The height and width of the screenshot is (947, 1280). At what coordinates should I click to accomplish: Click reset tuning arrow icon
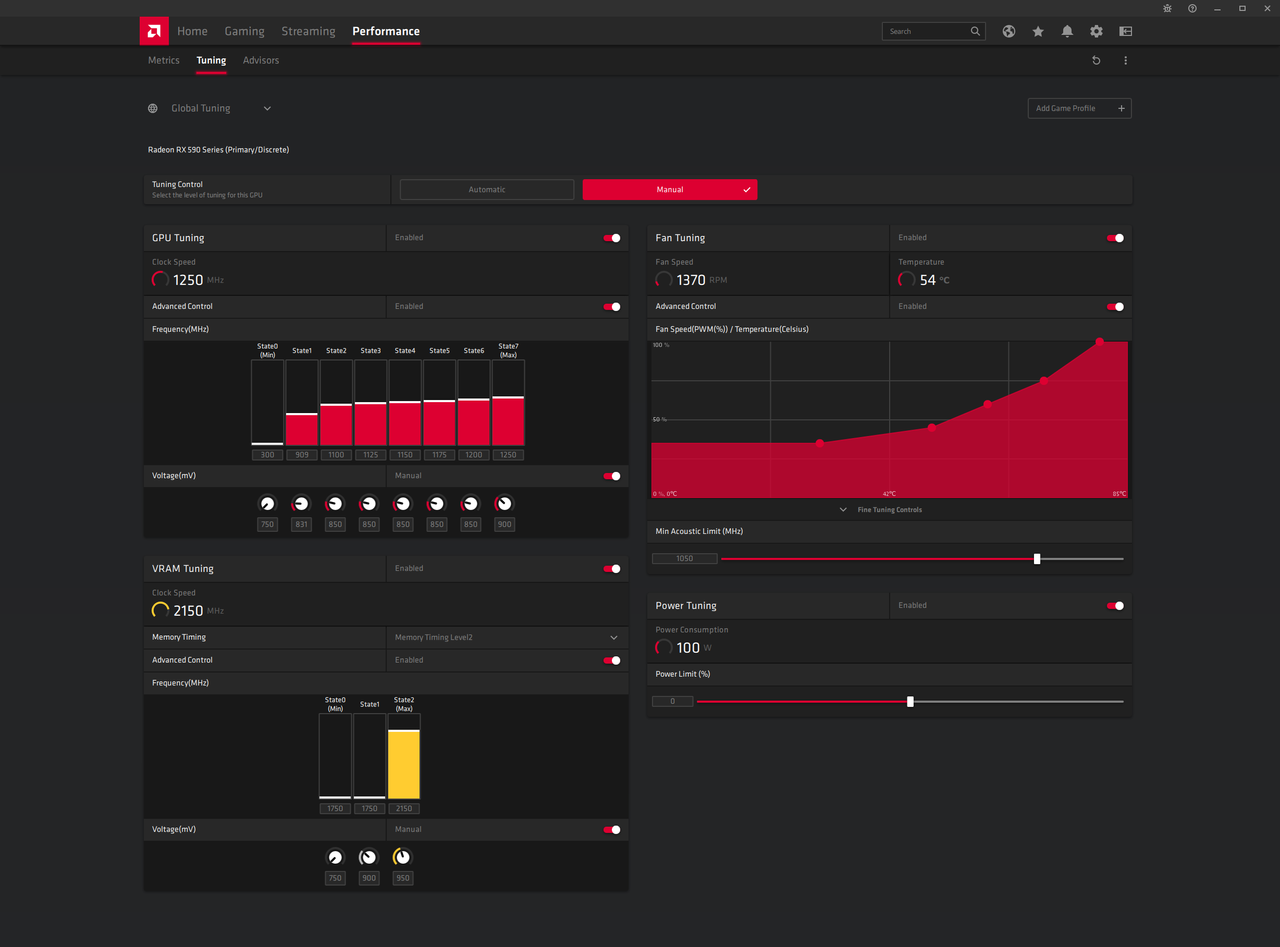click(x=1096, y=60)
